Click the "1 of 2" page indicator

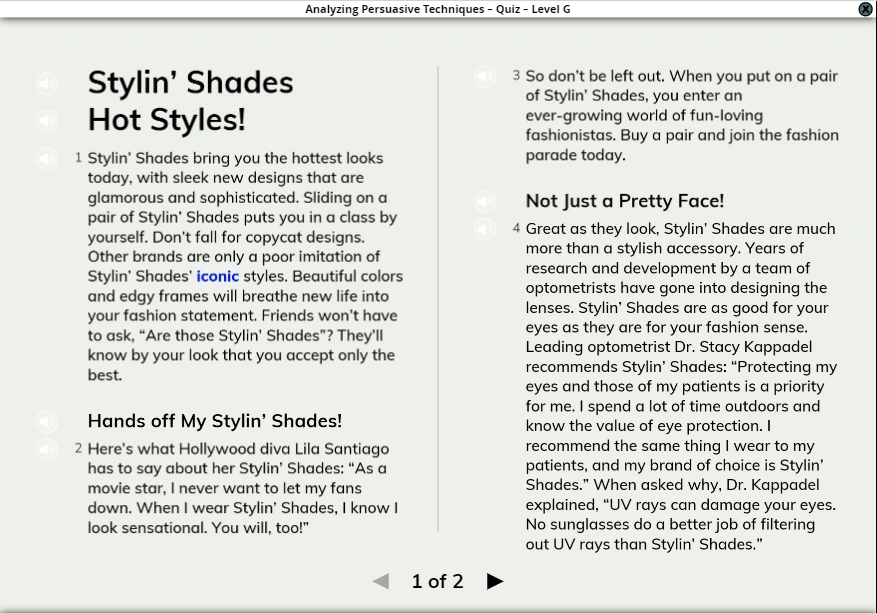pos(437,581)
